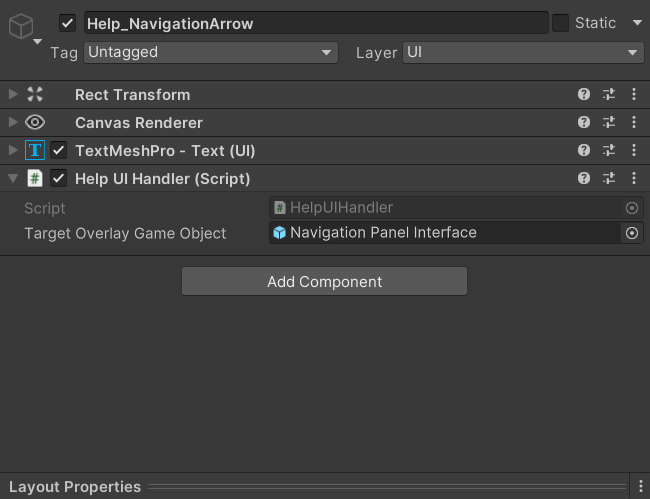Open TextMeshPro more options menu
Image resolution: width=650 pixels, height=499 pixels.
[x=634, y=150]
